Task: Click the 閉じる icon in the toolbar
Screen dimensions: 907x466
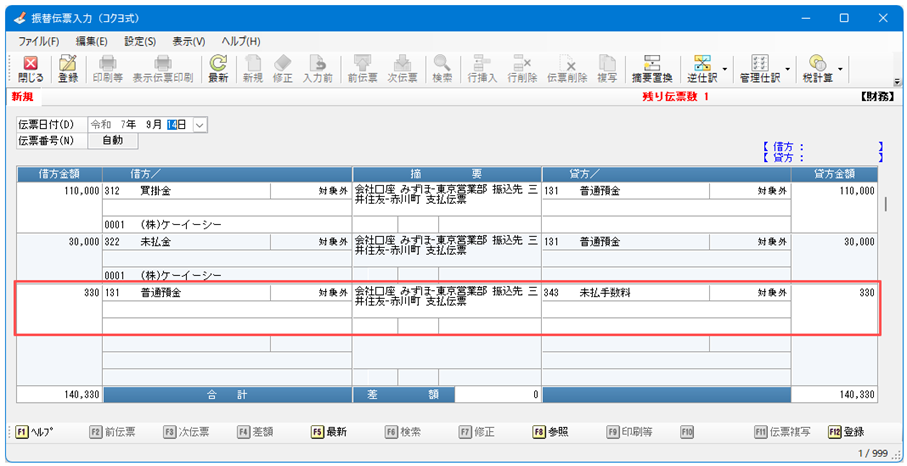Action: coord(30,68)
